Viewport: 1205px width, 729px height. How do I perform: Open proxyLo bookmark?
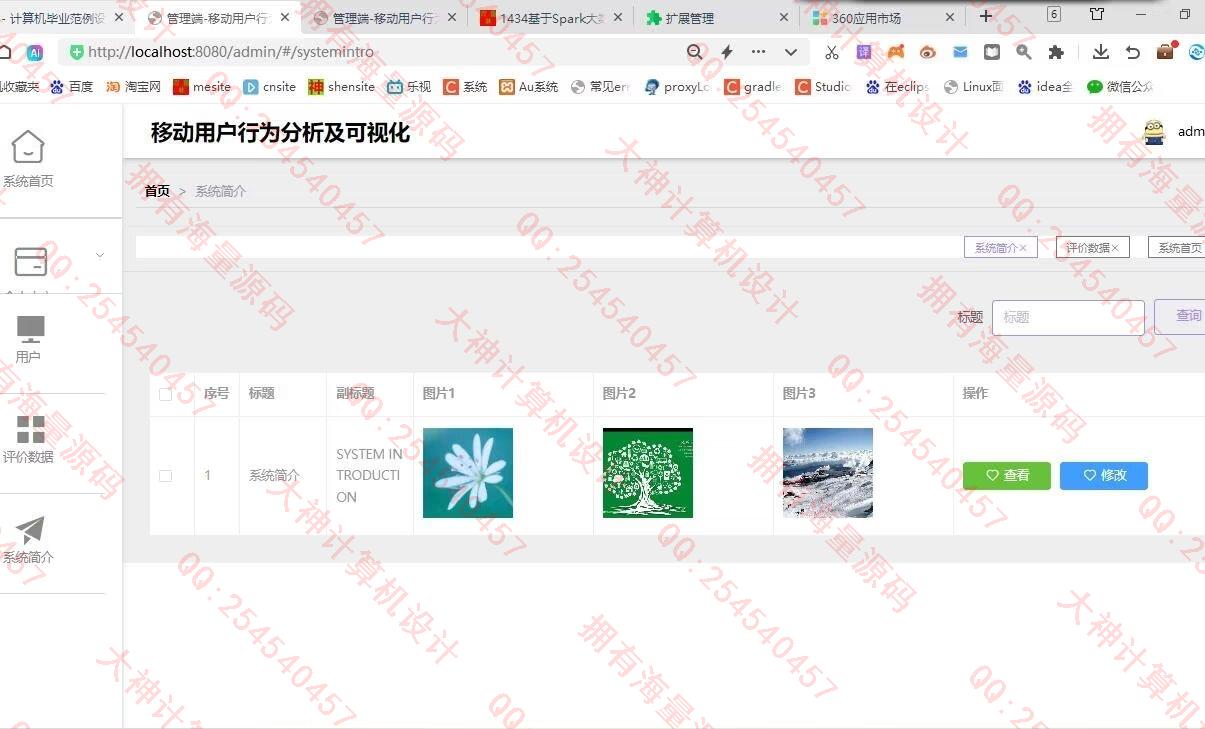click(x=678, y=87)
